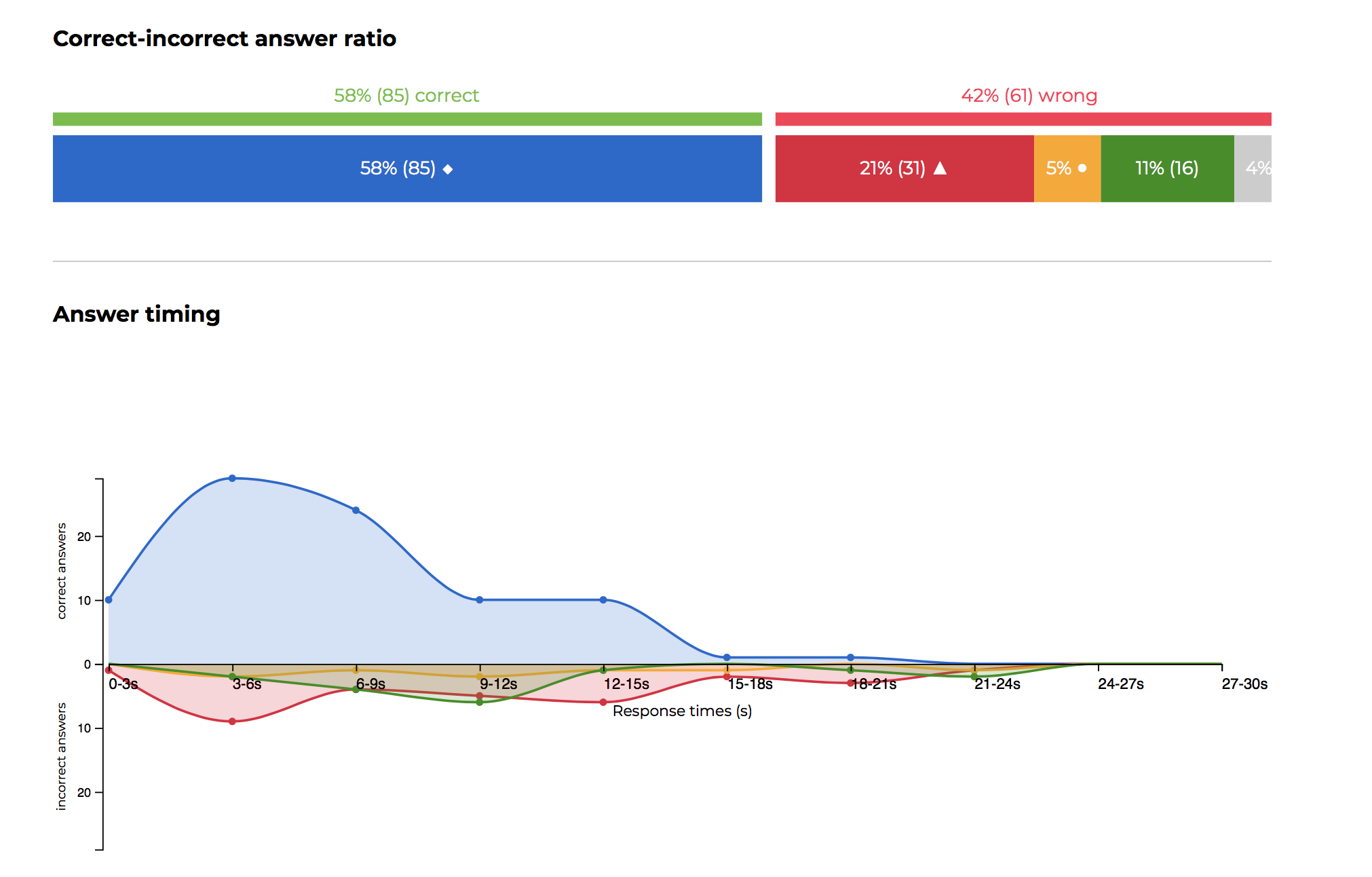Select the grey 4% answer segment
The image size is (1372, 877).
[1253, 168]
